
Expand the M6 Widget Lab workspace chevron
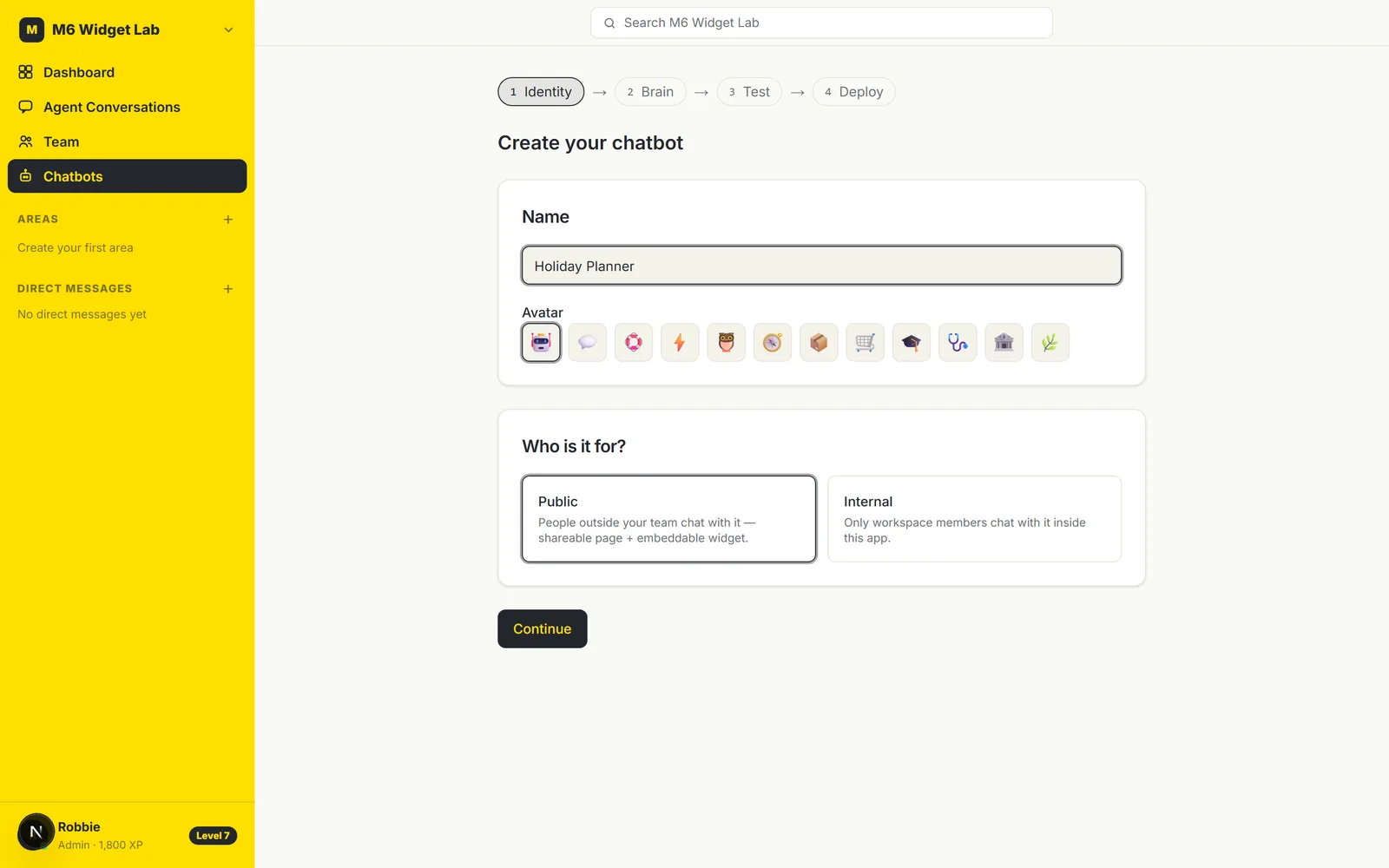coord(228,30)
